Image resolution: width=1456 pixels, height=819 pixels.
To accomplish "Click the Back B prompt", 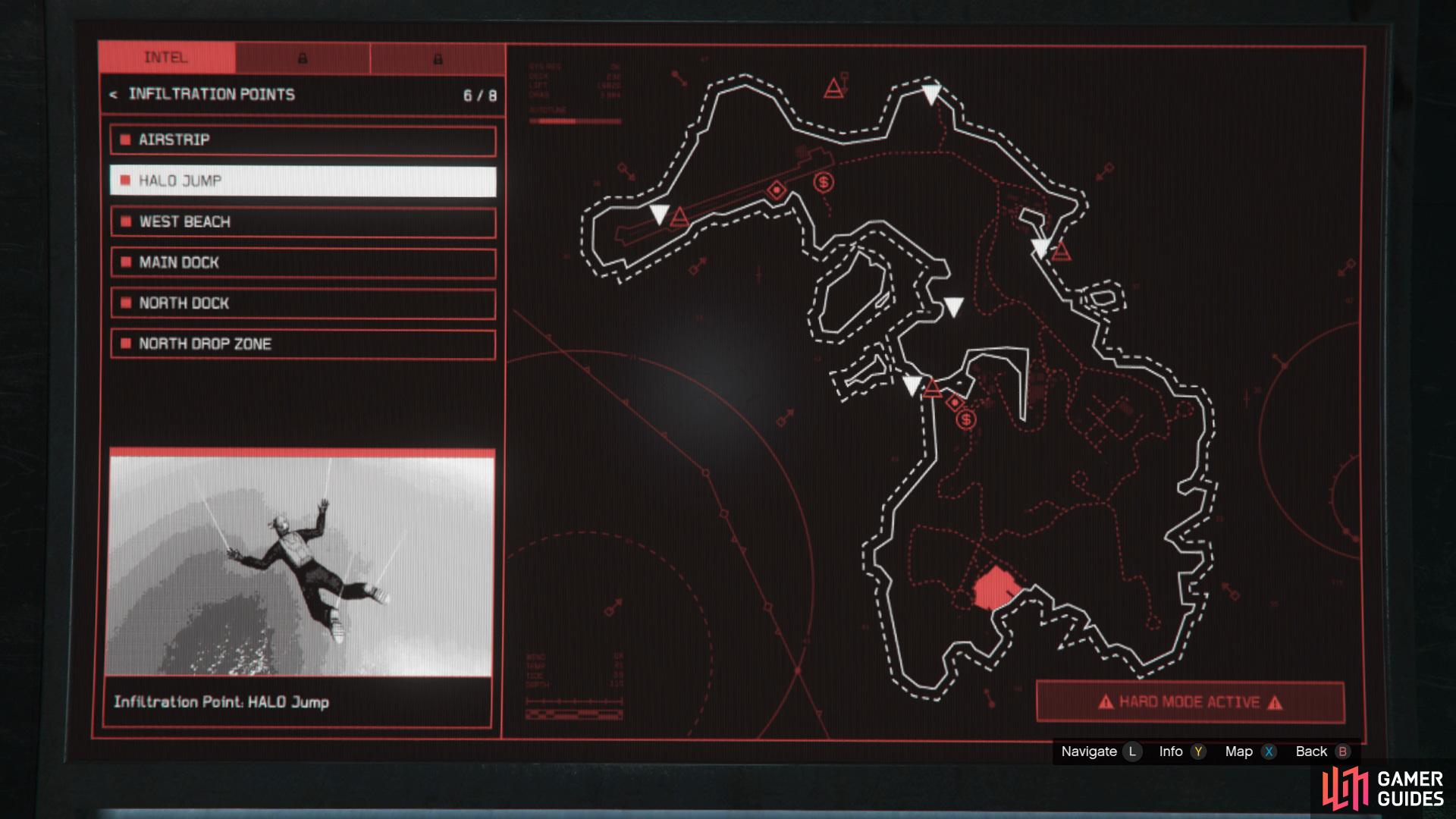I will tap(1323, 752).
